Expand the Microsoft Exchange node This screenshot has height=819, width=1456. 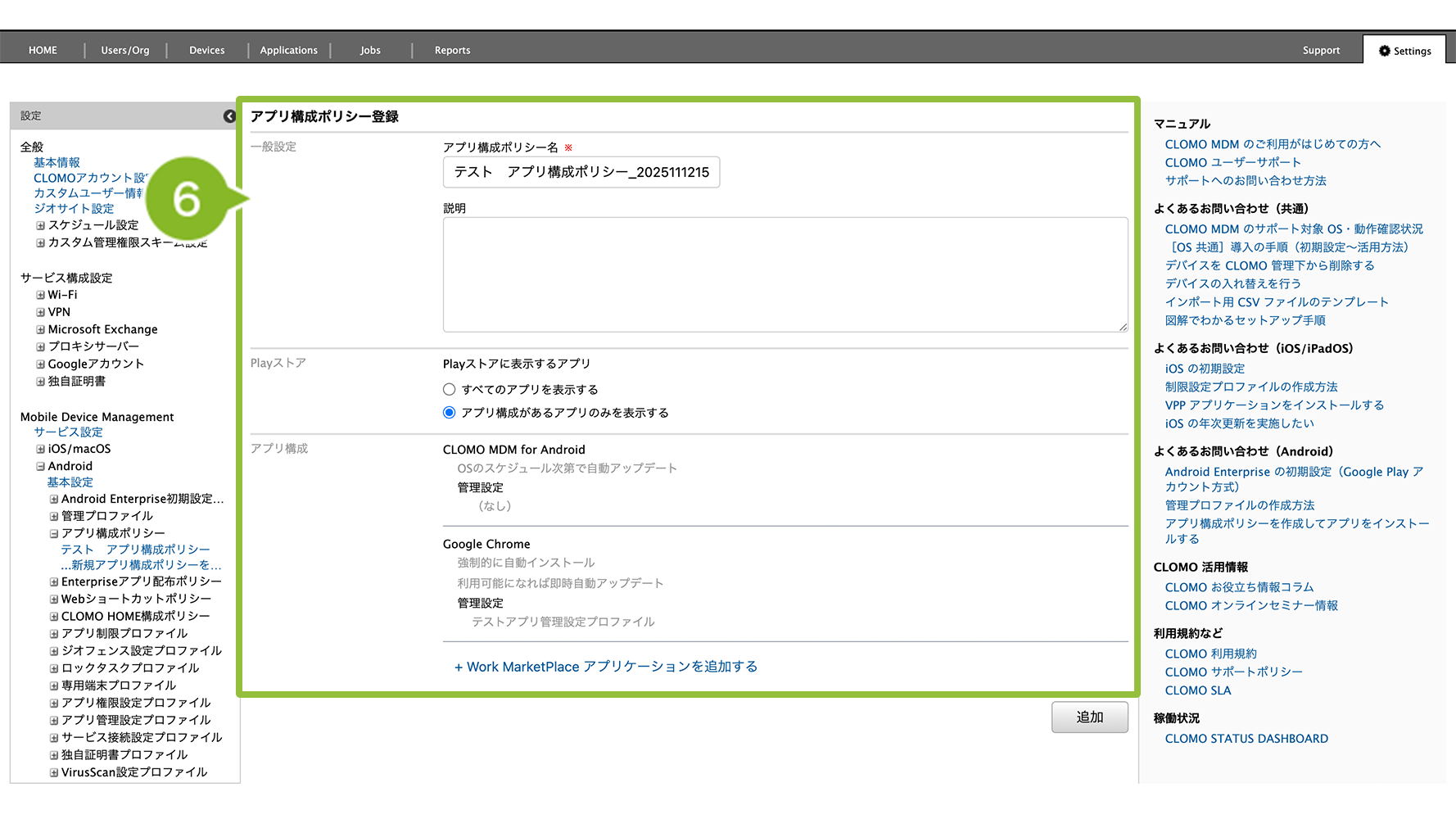(x=40, y=329)
